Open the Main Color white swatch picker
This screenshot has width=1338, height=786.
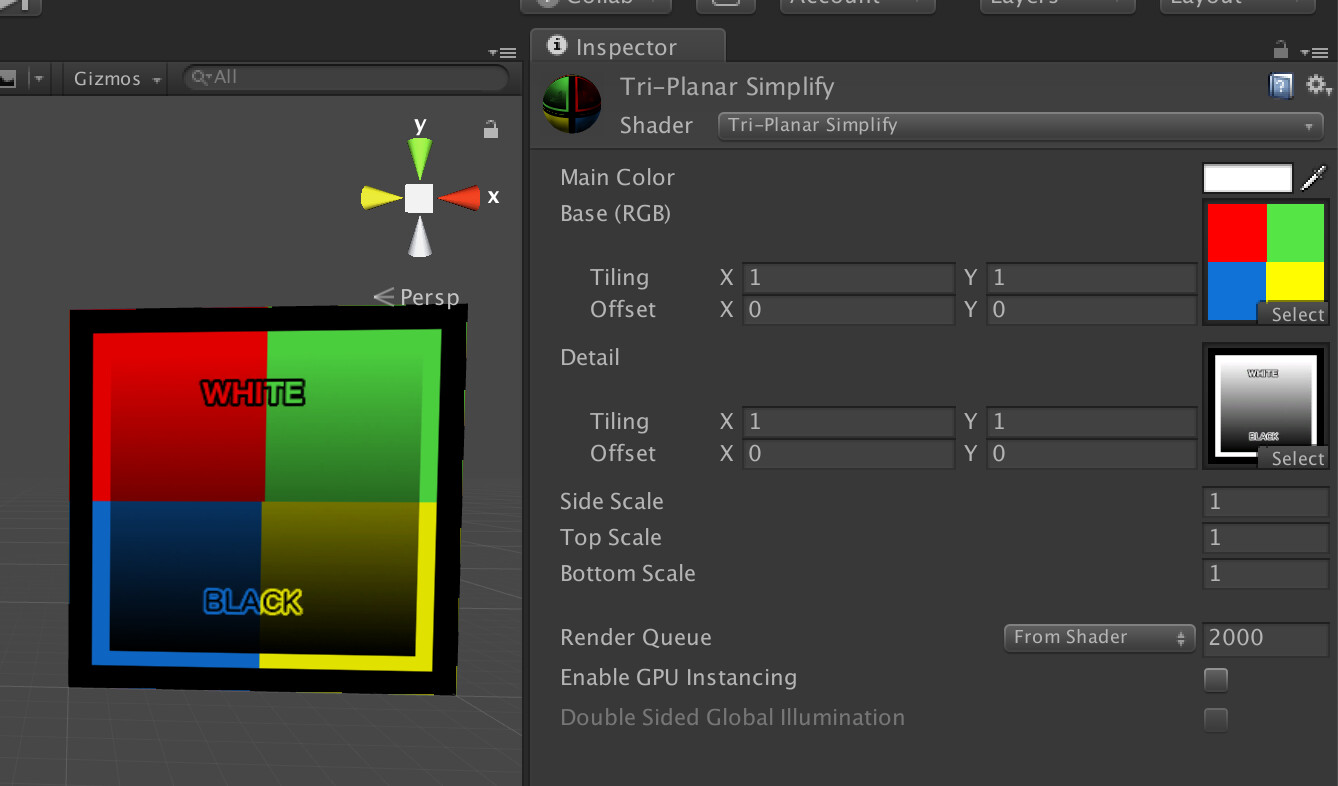(x=1246, y=177)
